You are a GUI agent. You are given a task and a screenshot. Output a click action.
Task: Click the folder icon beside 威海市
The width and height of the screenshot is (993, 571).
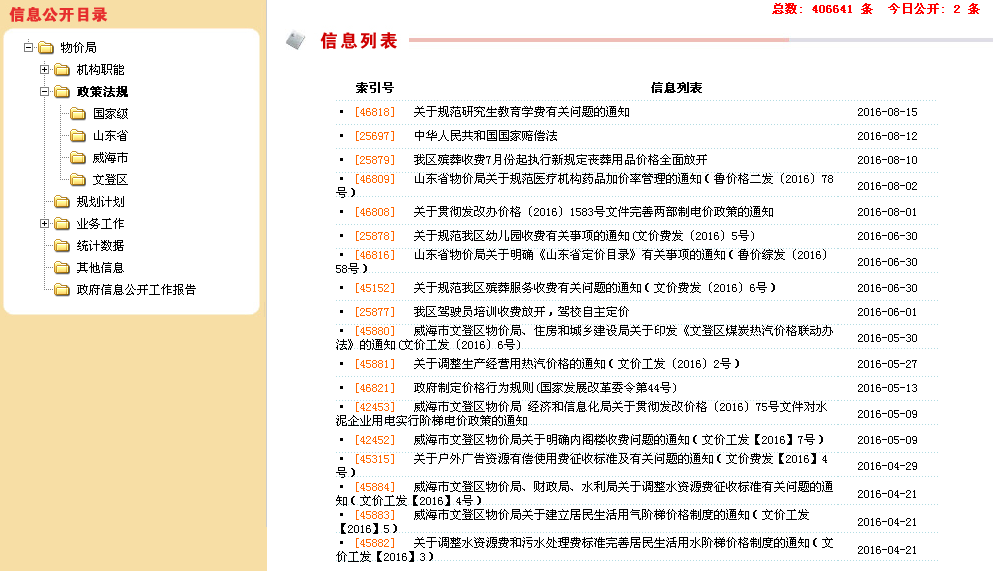(78, 158)
